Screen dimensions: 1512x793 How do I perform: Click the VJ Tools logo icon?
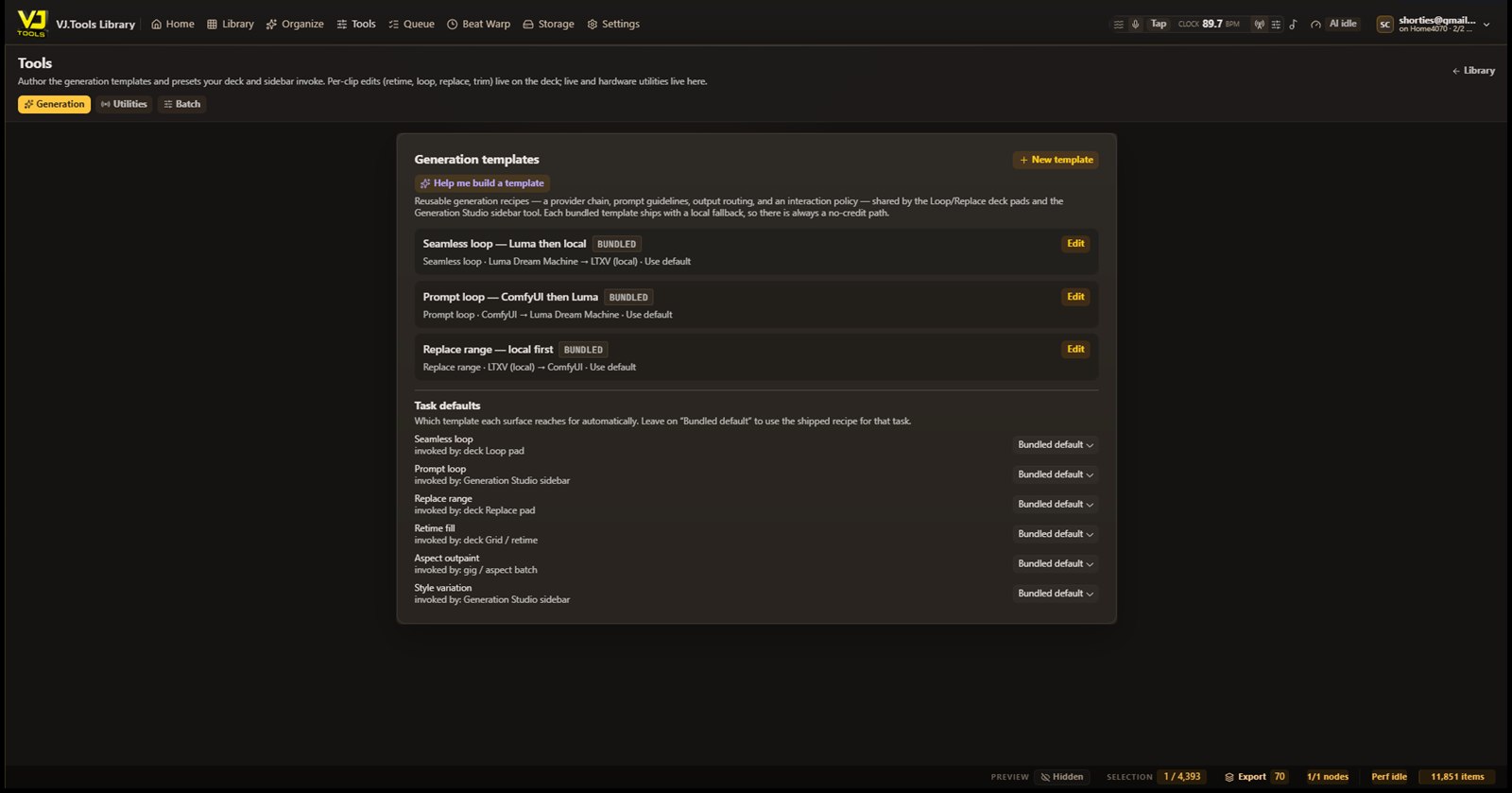pyautogui.click(x=31, y=24)
